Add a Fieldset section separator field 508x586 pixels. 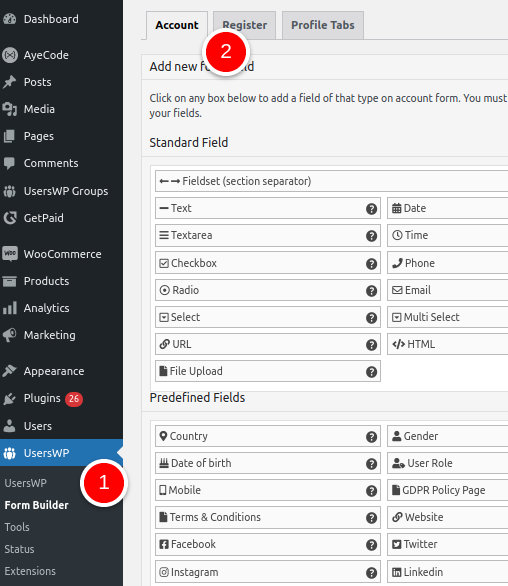pos(332,181)
